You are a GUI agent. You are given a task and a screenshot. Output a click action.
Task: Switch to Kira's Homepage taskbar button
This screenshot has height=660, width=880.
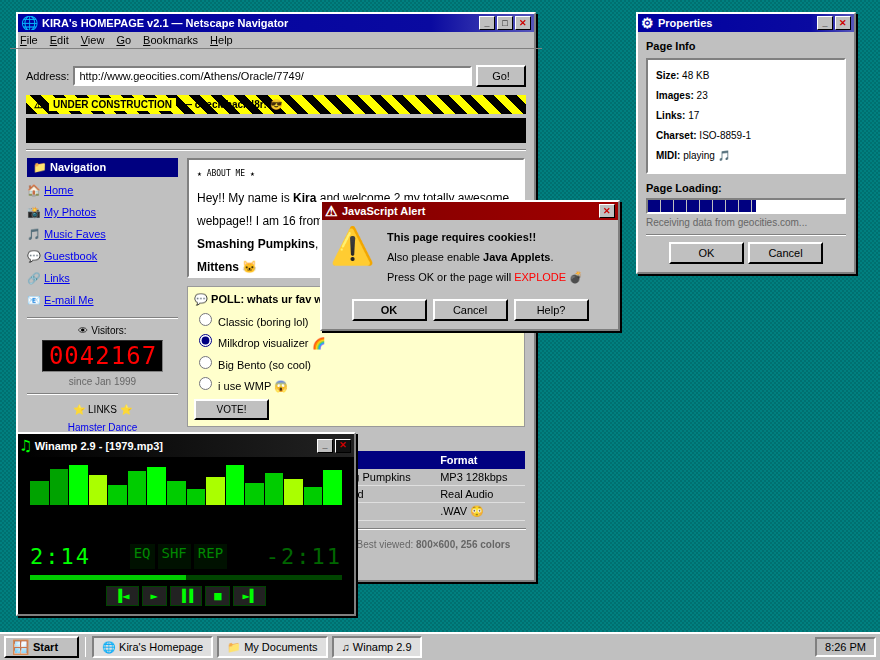153,647
